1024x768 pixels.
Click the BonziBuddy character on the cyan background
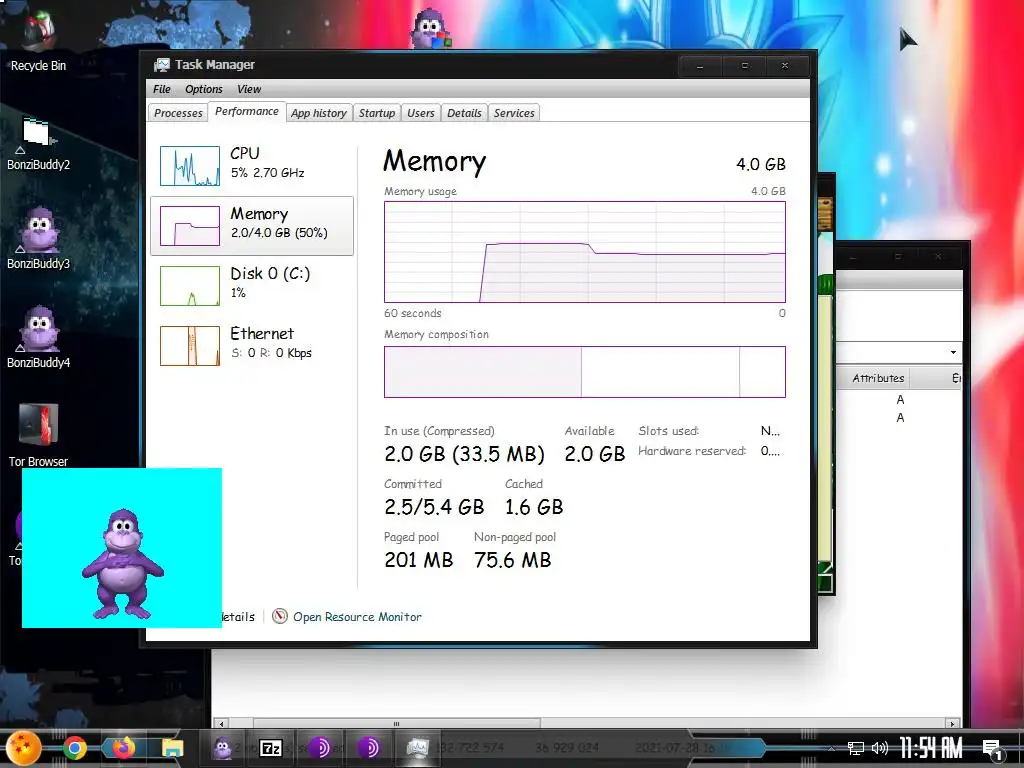[122, 564]
